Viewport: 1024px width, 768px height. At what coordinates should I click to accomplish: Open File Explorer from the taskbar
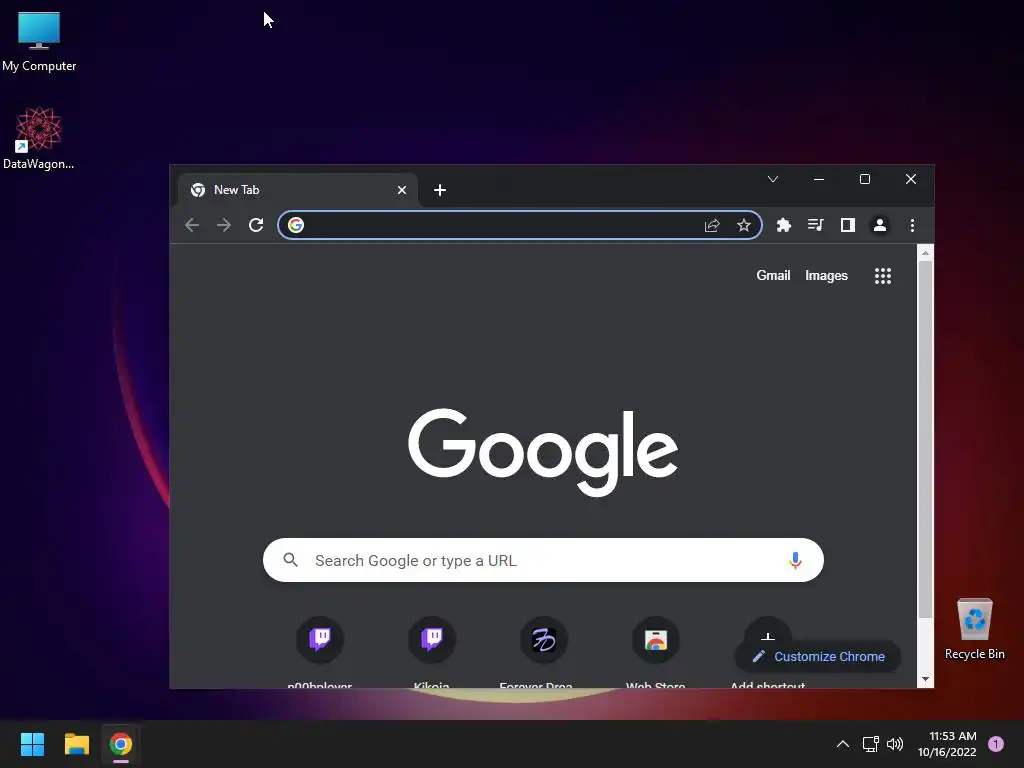pos(76,744)
